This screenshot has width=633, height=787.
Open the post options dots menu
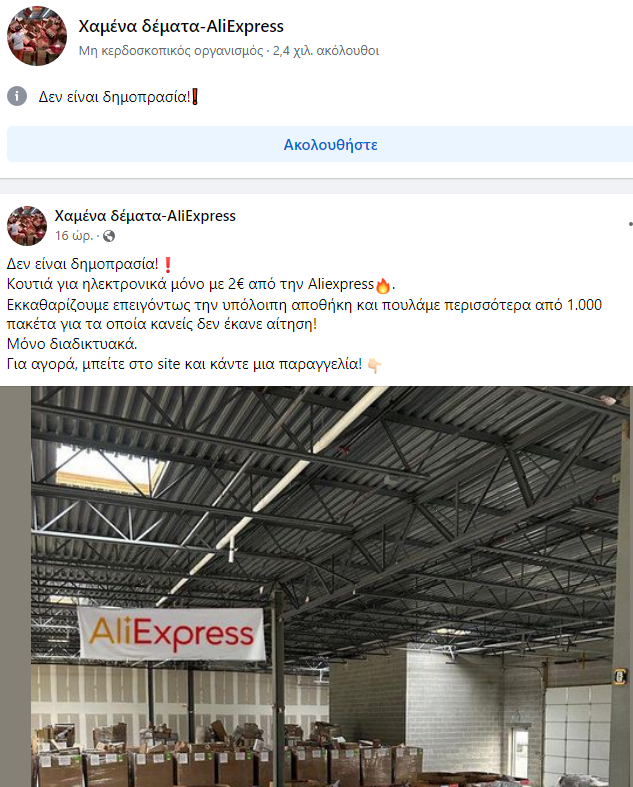630,224
